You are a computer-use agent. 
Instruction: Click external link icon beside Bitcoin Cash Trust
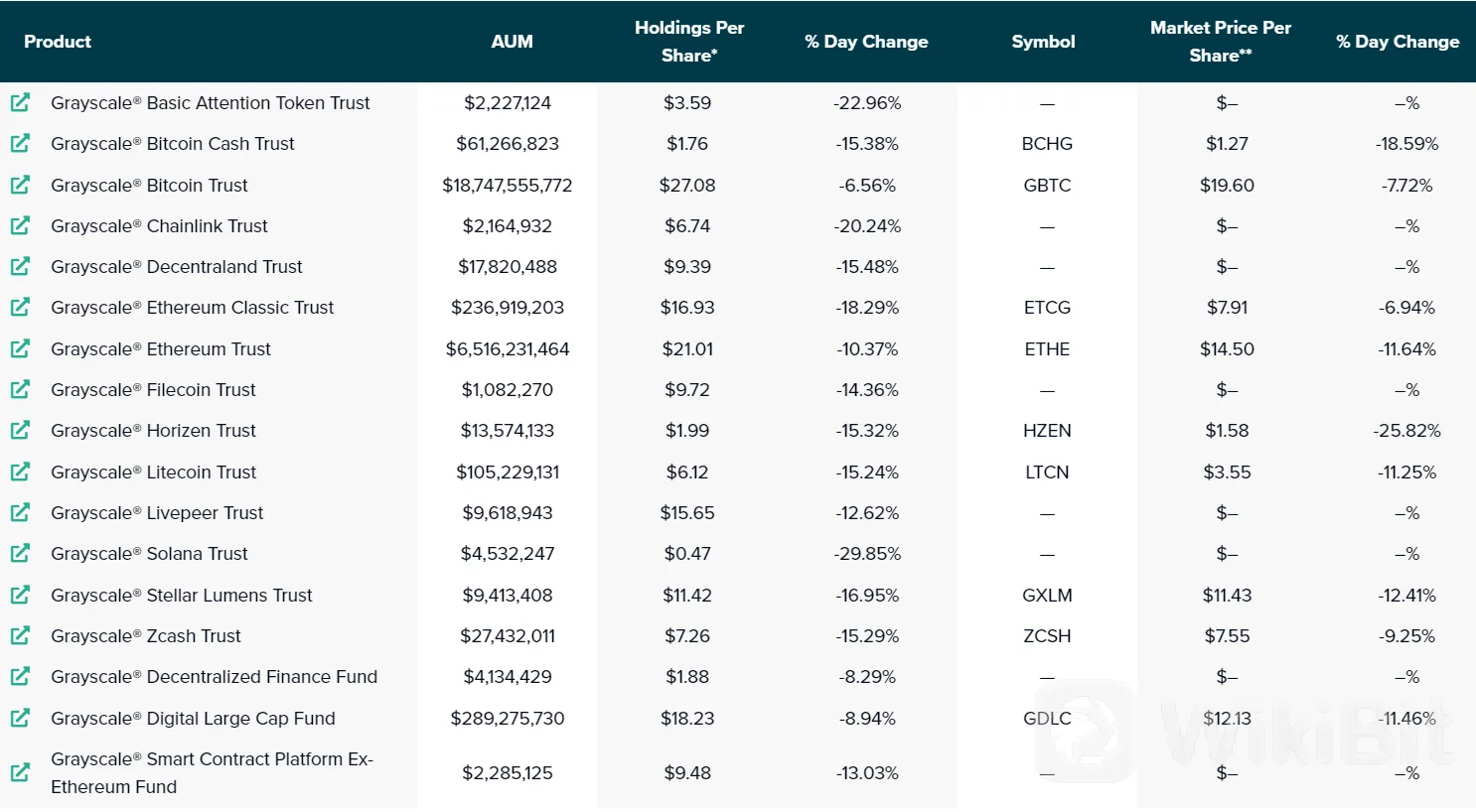[20, 143]
